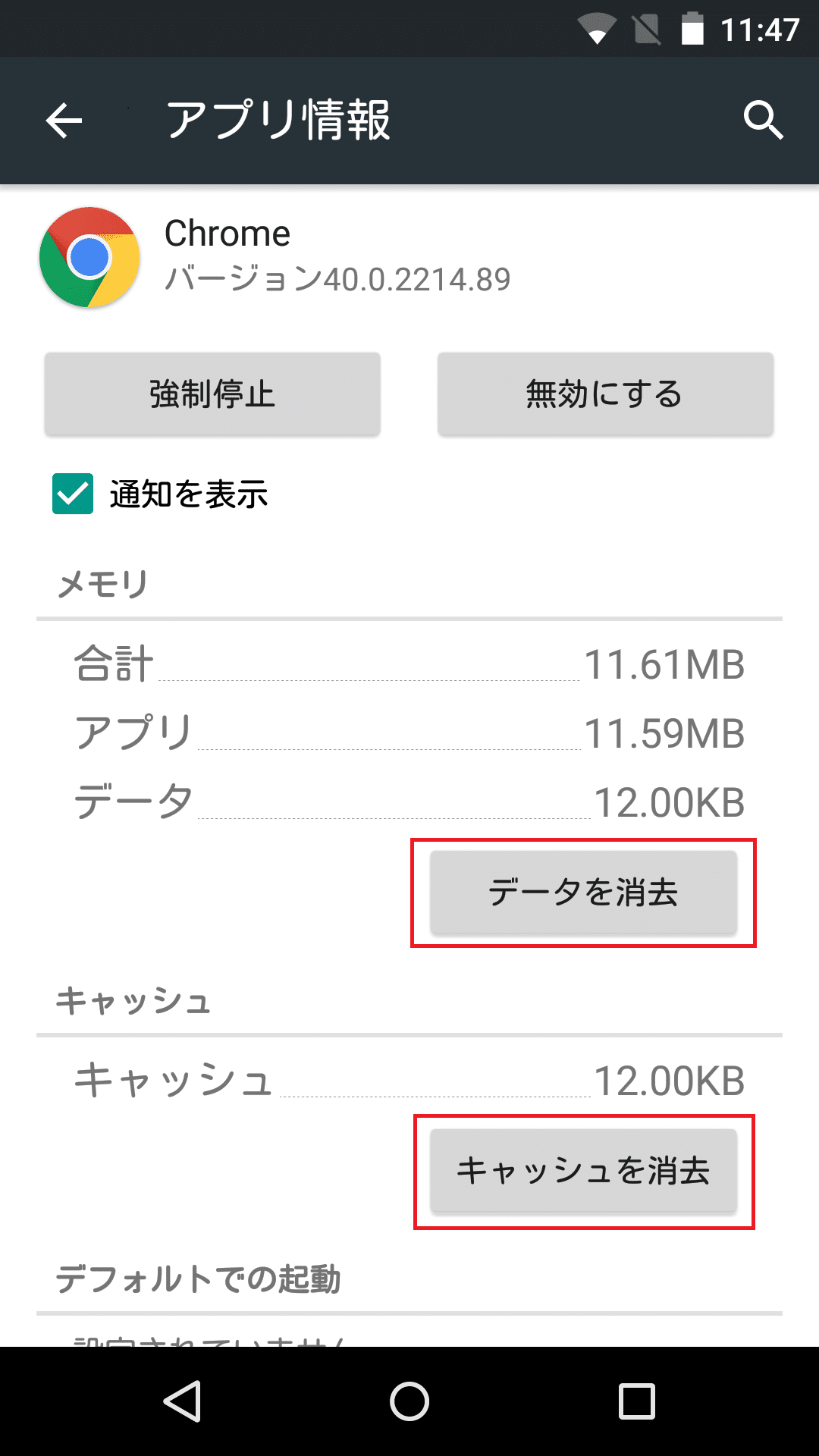Tap the no-SIM status bar icon
This screenshot has height=1456, width=819.
647,30
